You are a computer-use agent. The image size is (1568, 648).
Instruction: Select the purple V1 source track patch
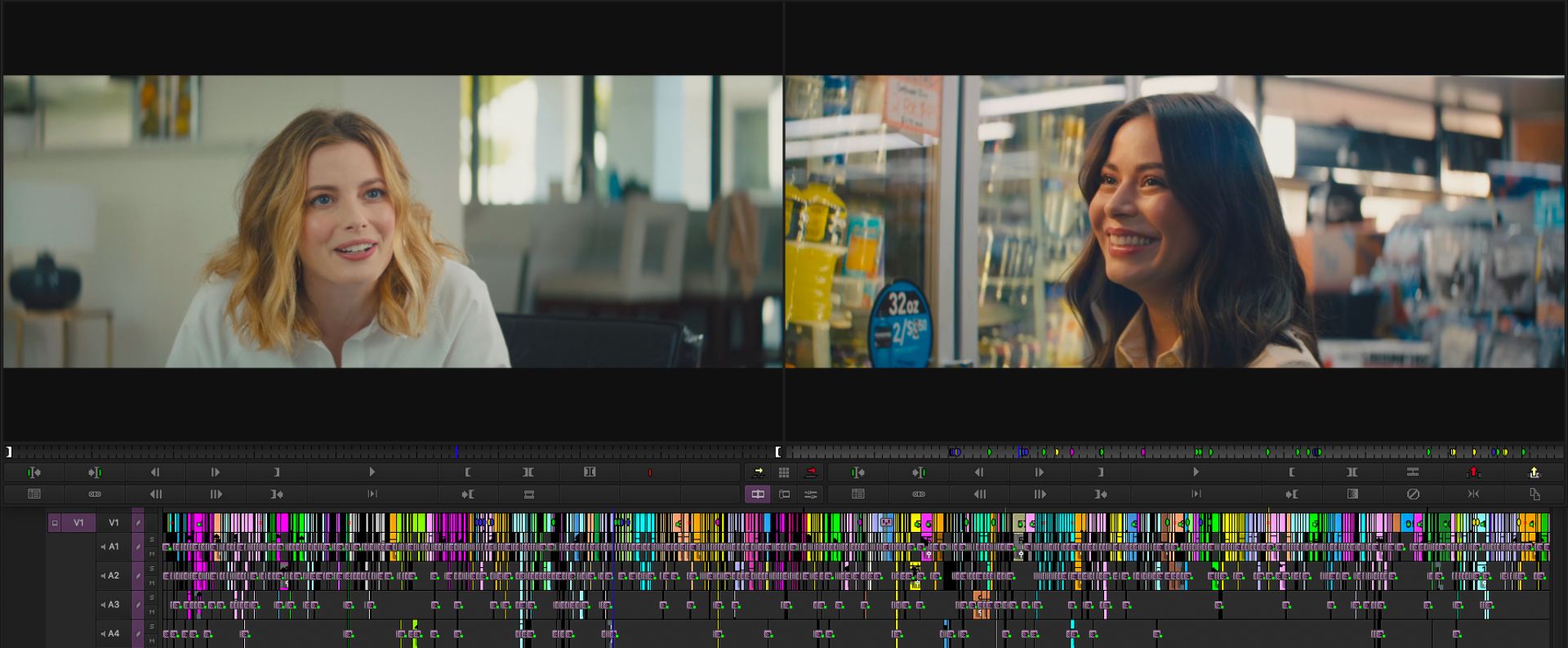[x=78, y=523]
